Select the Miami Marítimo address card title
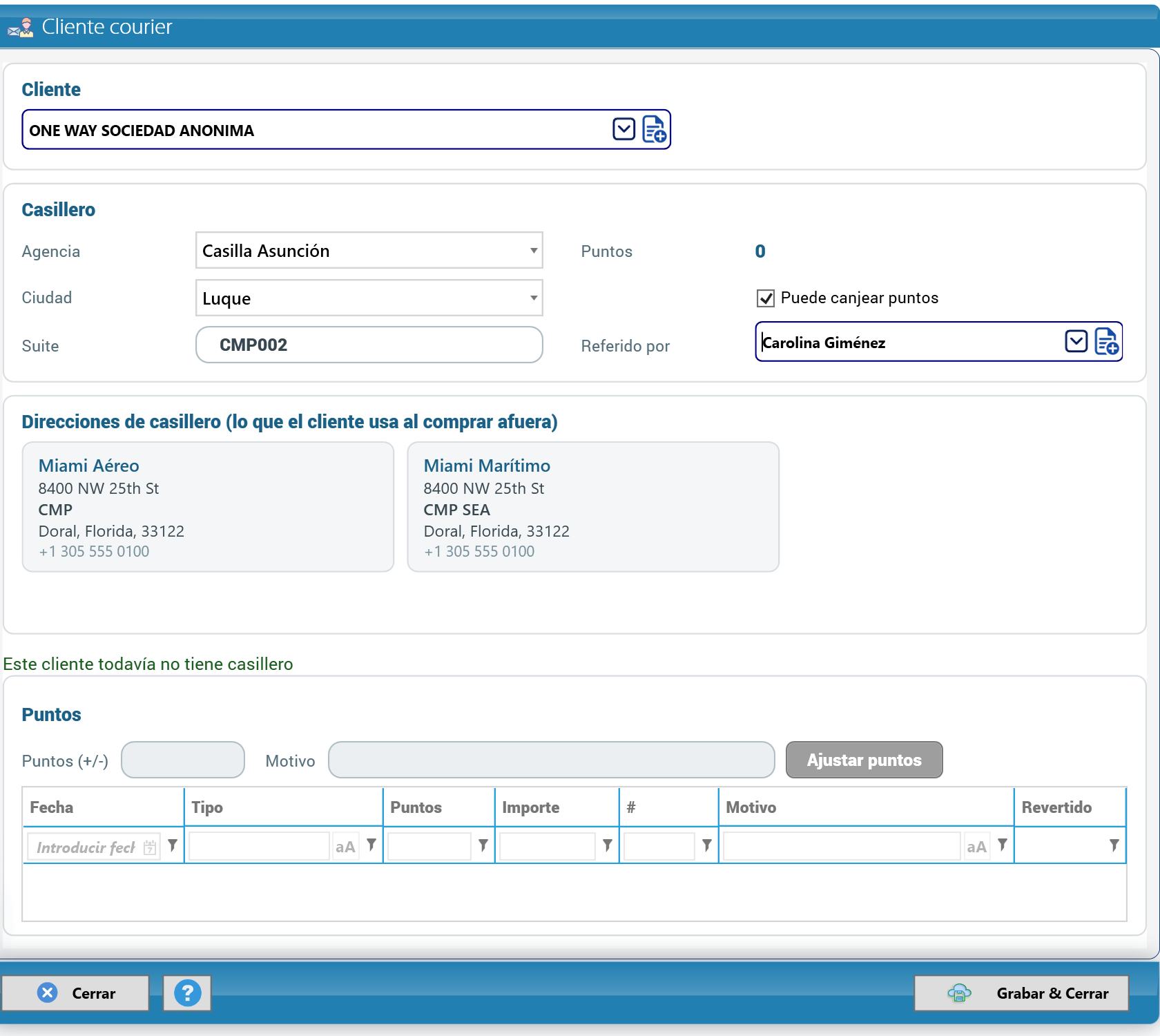Image resolution: width=1160 pixels, height=1036 pixels. 487,466
